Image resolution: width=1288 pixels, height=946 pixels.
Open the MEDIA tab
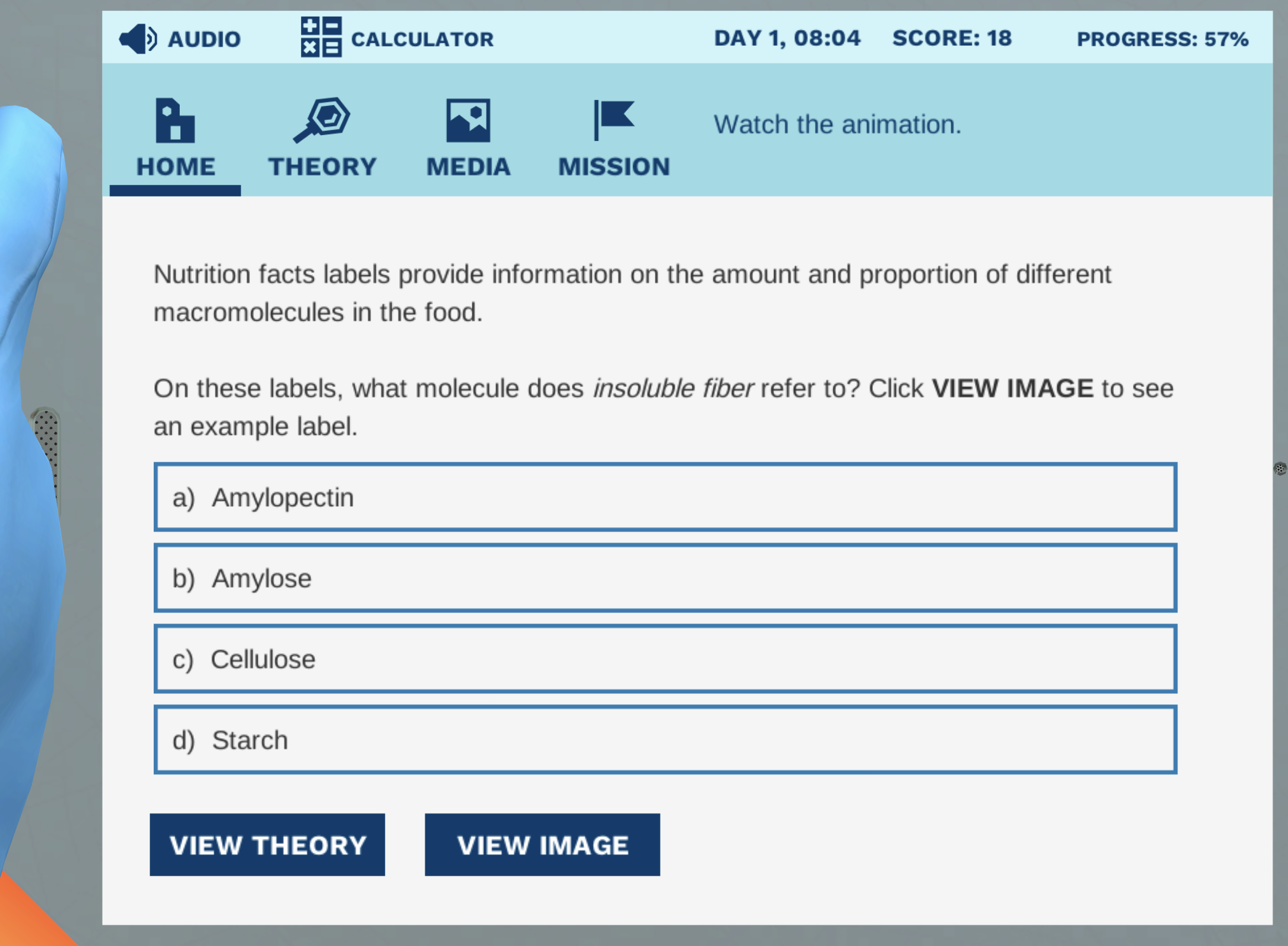click(468, 167)
